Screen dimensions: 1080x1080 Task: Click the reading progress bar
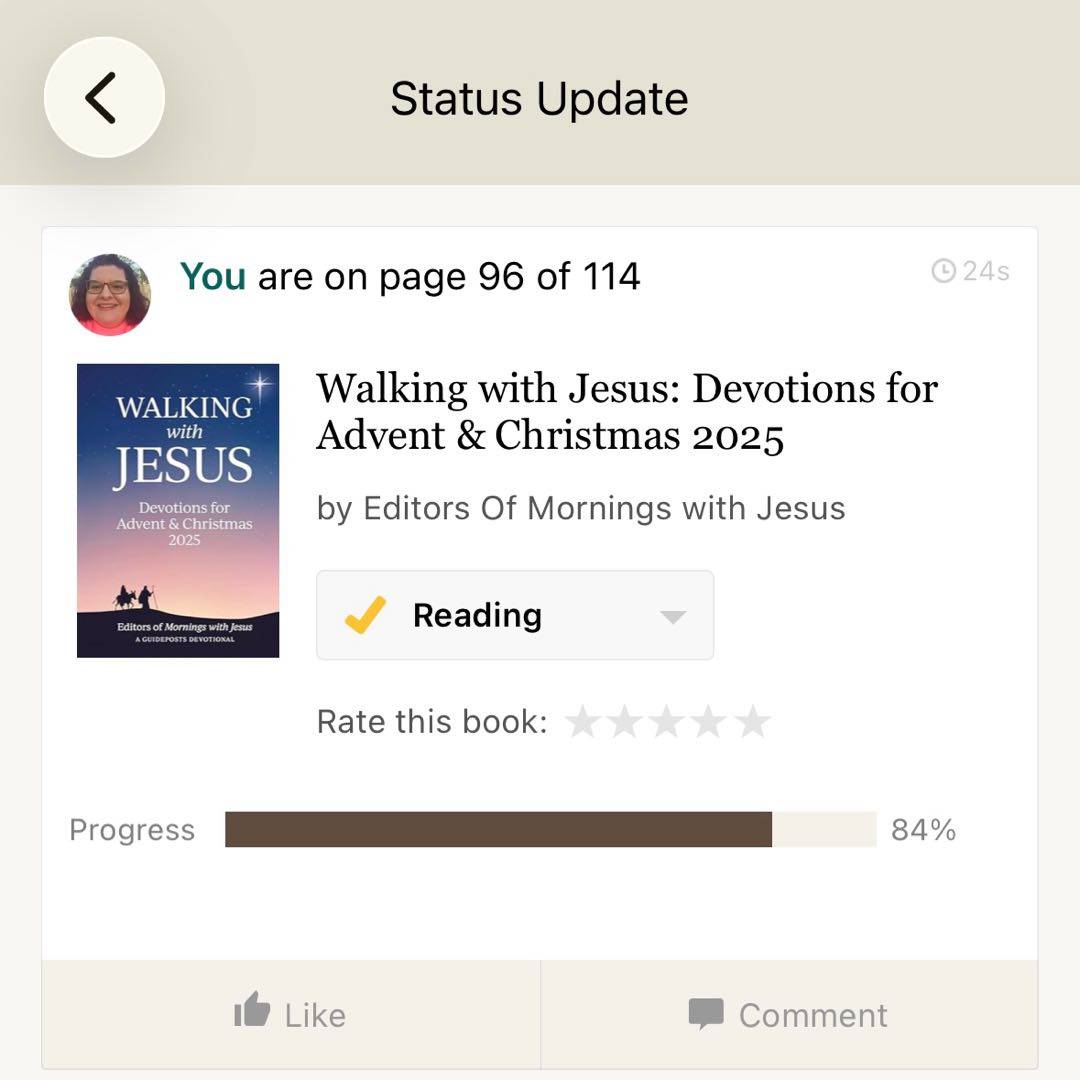pos(550,829)
